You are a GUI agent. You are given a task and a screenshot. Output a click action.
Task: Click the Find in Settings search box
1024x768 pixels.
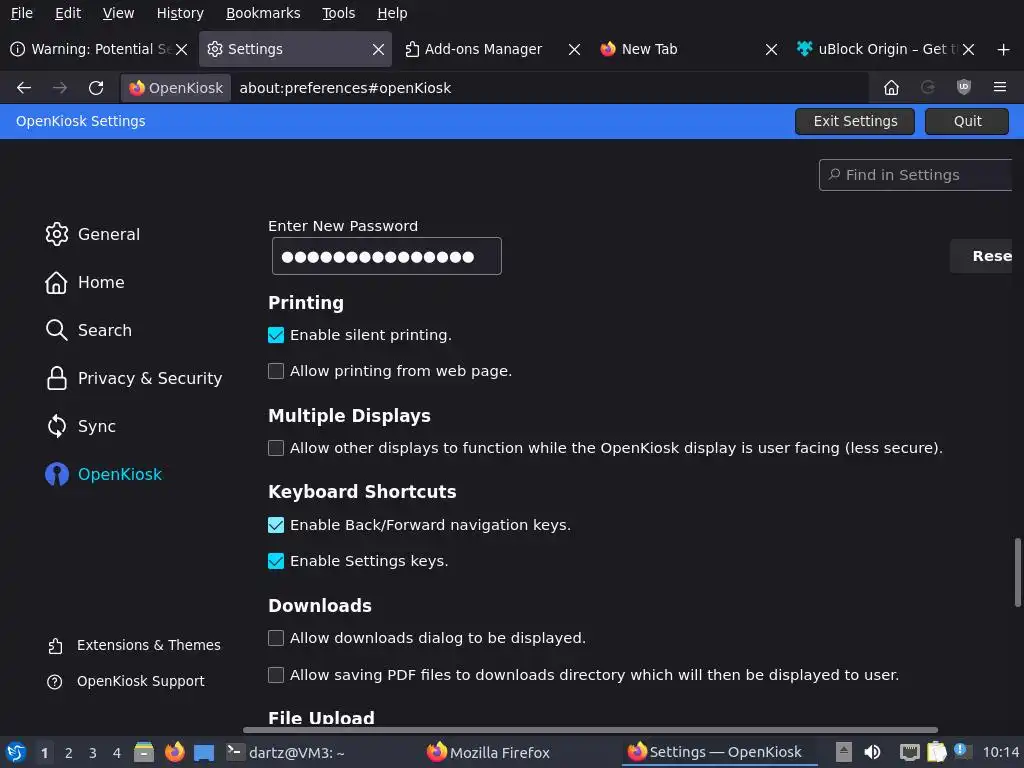[x=917, y=175]
